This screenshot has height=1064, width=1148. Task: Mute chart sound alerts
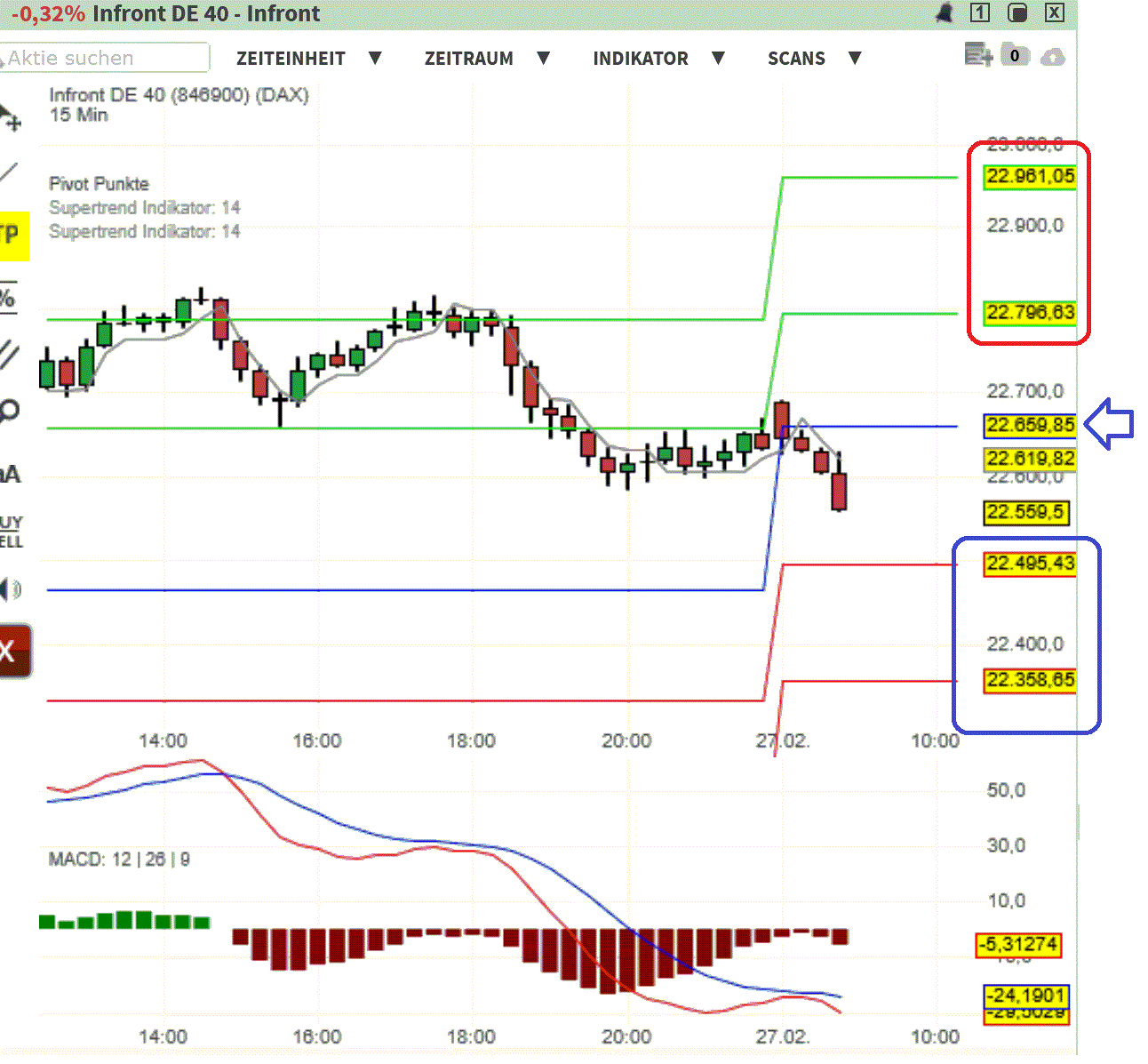coord(11,588)
